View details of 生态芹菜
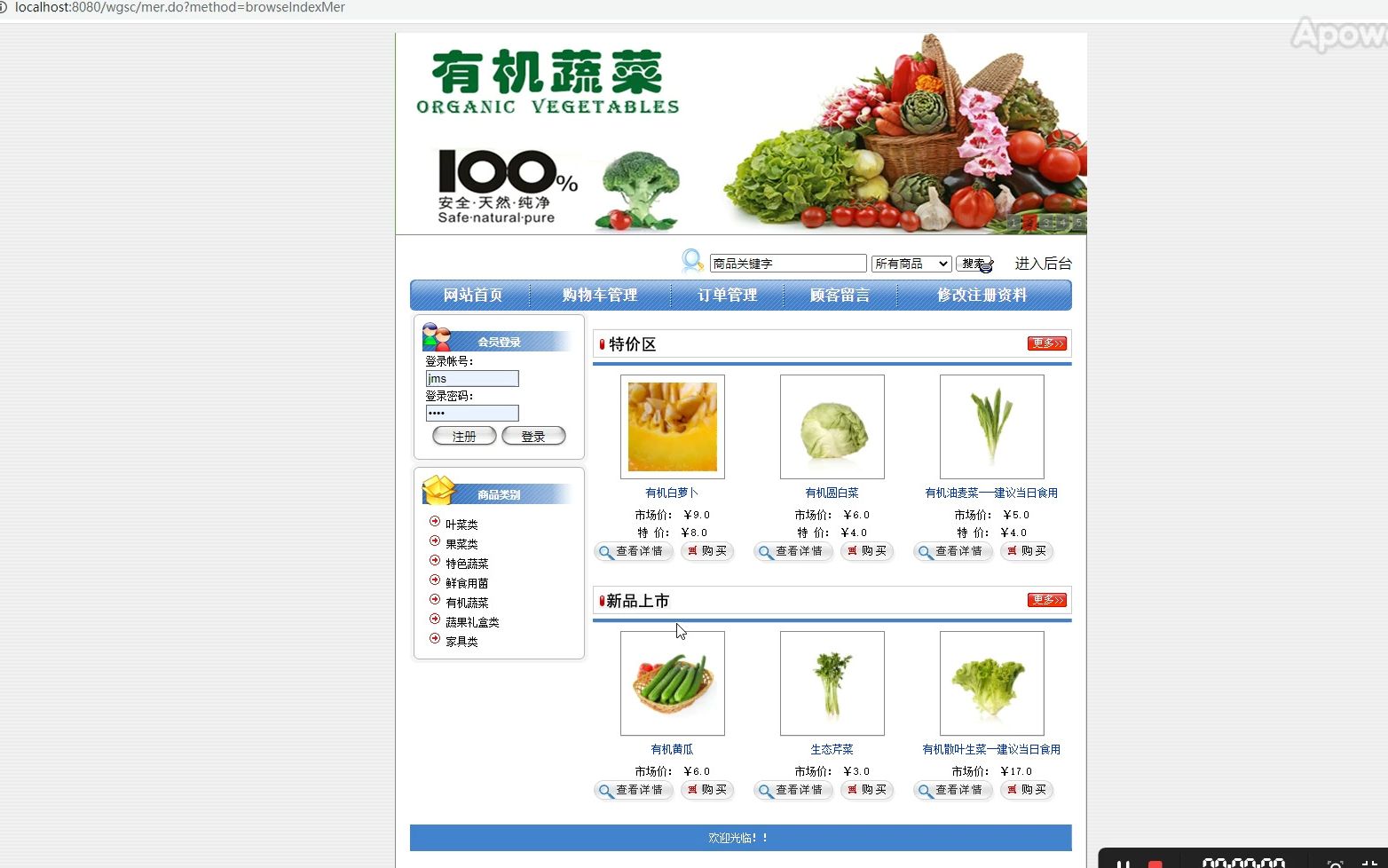This screenshot has height=868, width=1388. (x=793, y=791)
